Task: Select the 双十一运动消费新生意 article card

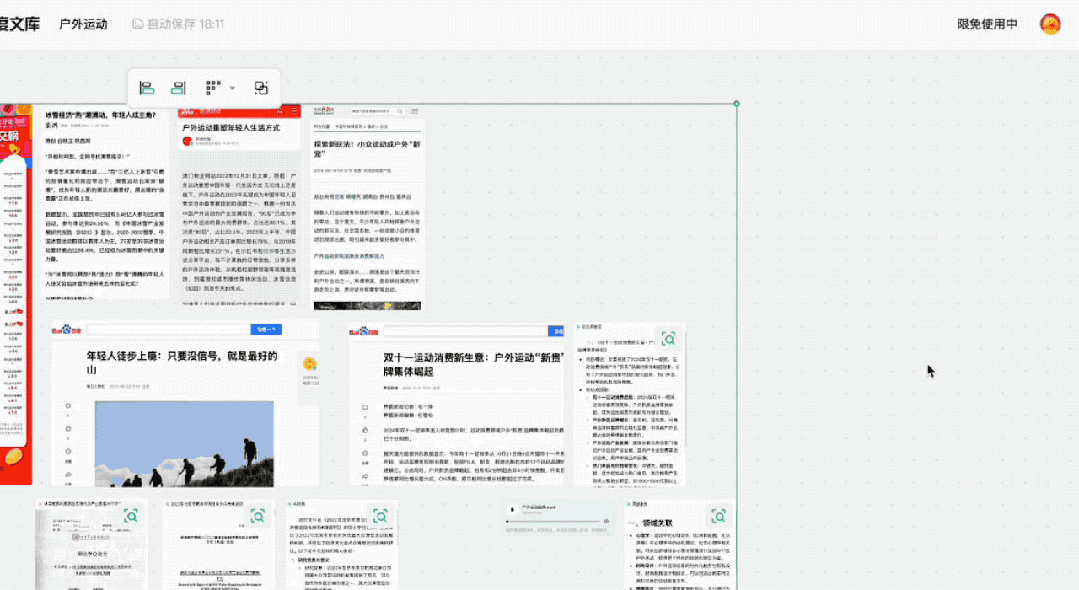Action: [x=456, y=404]
